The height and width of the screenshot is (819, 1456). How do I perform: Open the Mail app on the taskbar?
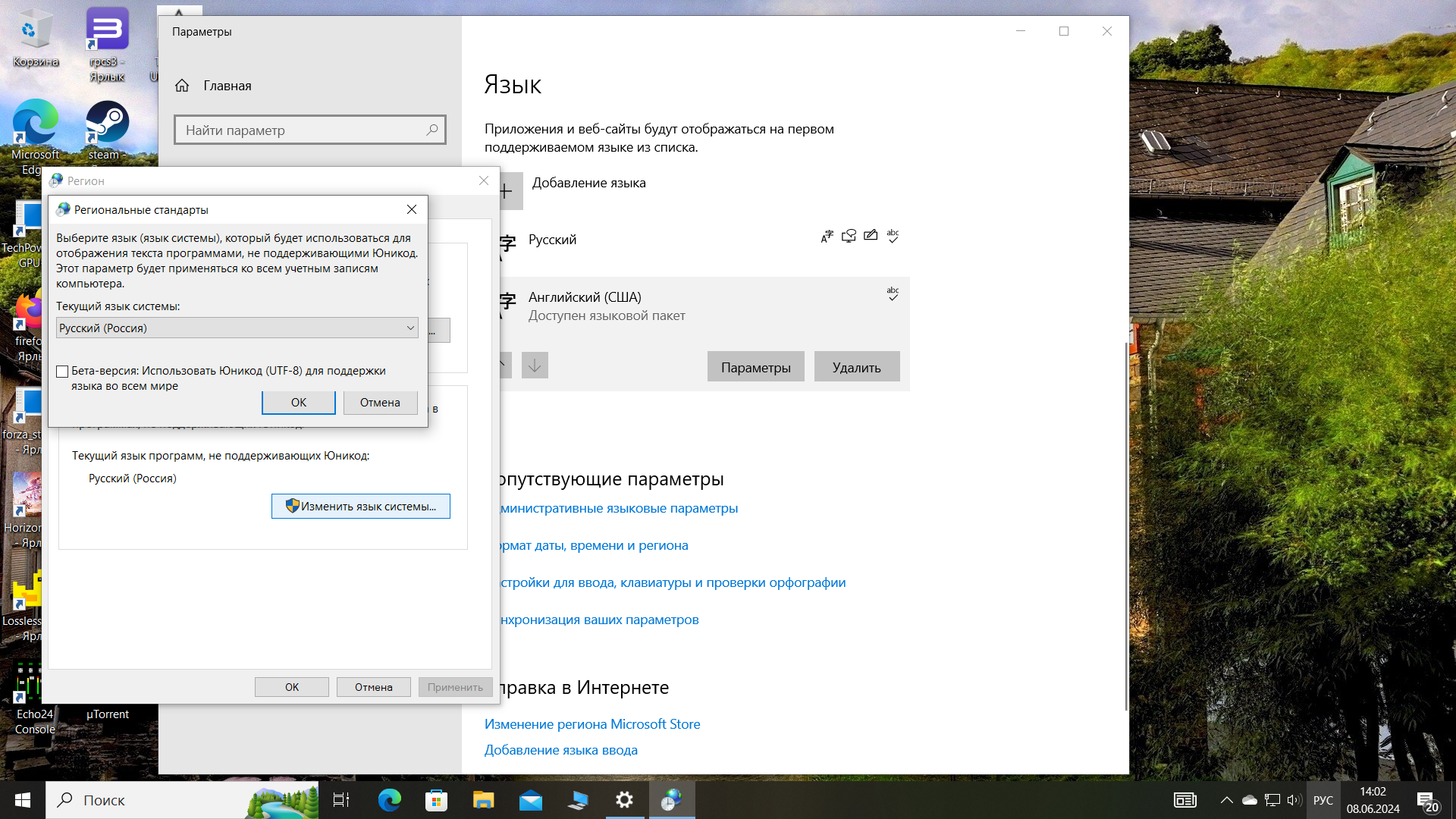pyautogui.click(x=530, y=800)
